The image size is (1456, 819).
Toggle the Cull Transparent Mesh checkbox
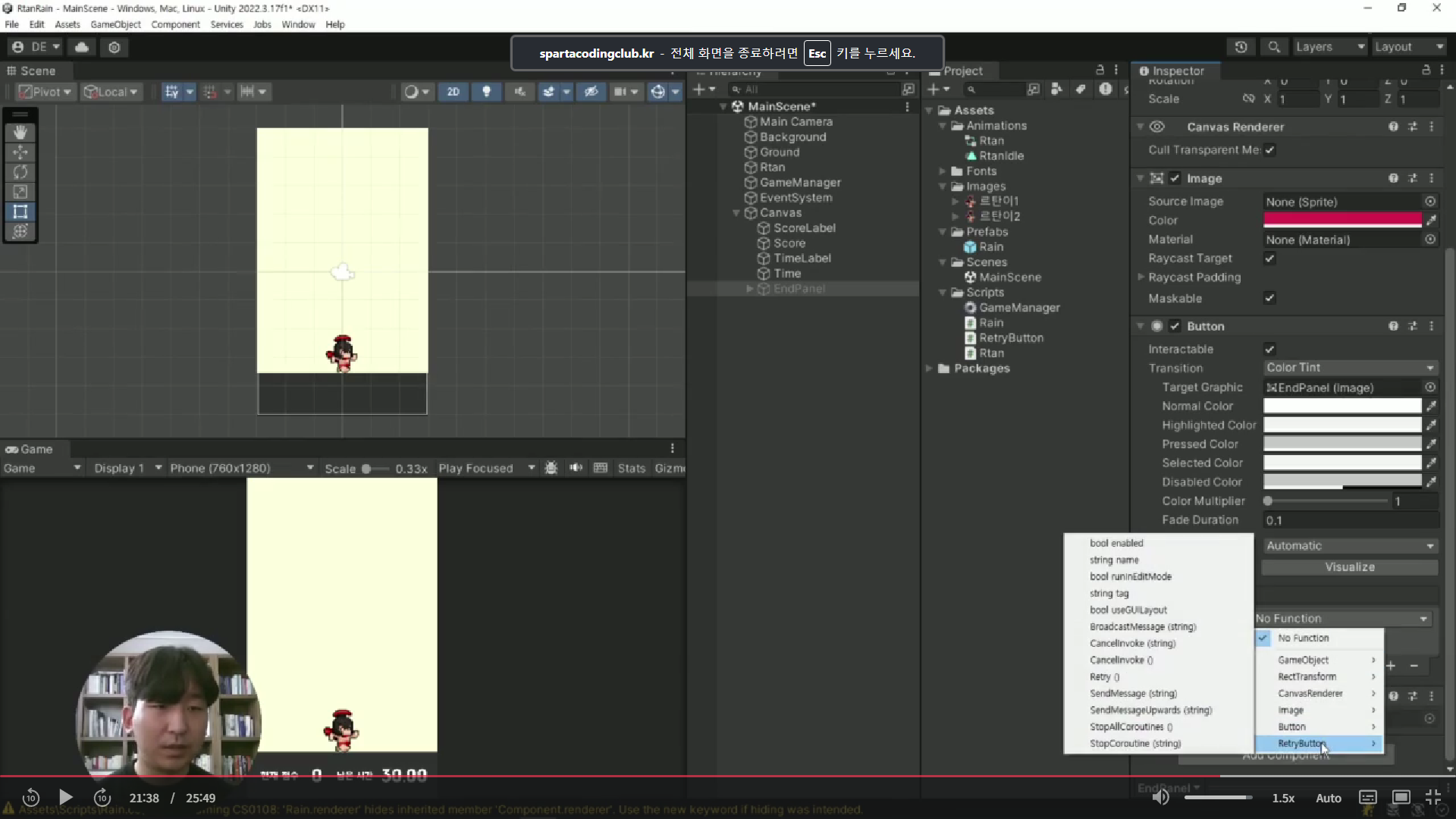click(x=1269, y=150)
